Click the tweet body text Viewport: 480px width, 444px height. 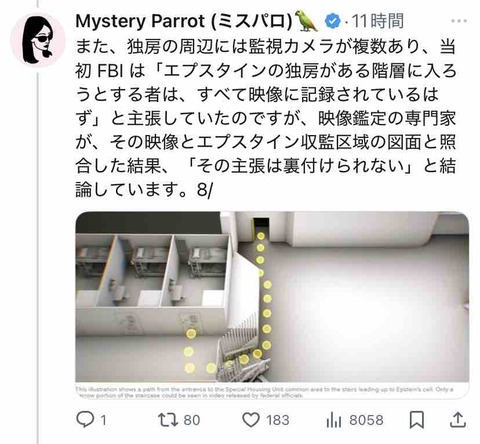266,118
